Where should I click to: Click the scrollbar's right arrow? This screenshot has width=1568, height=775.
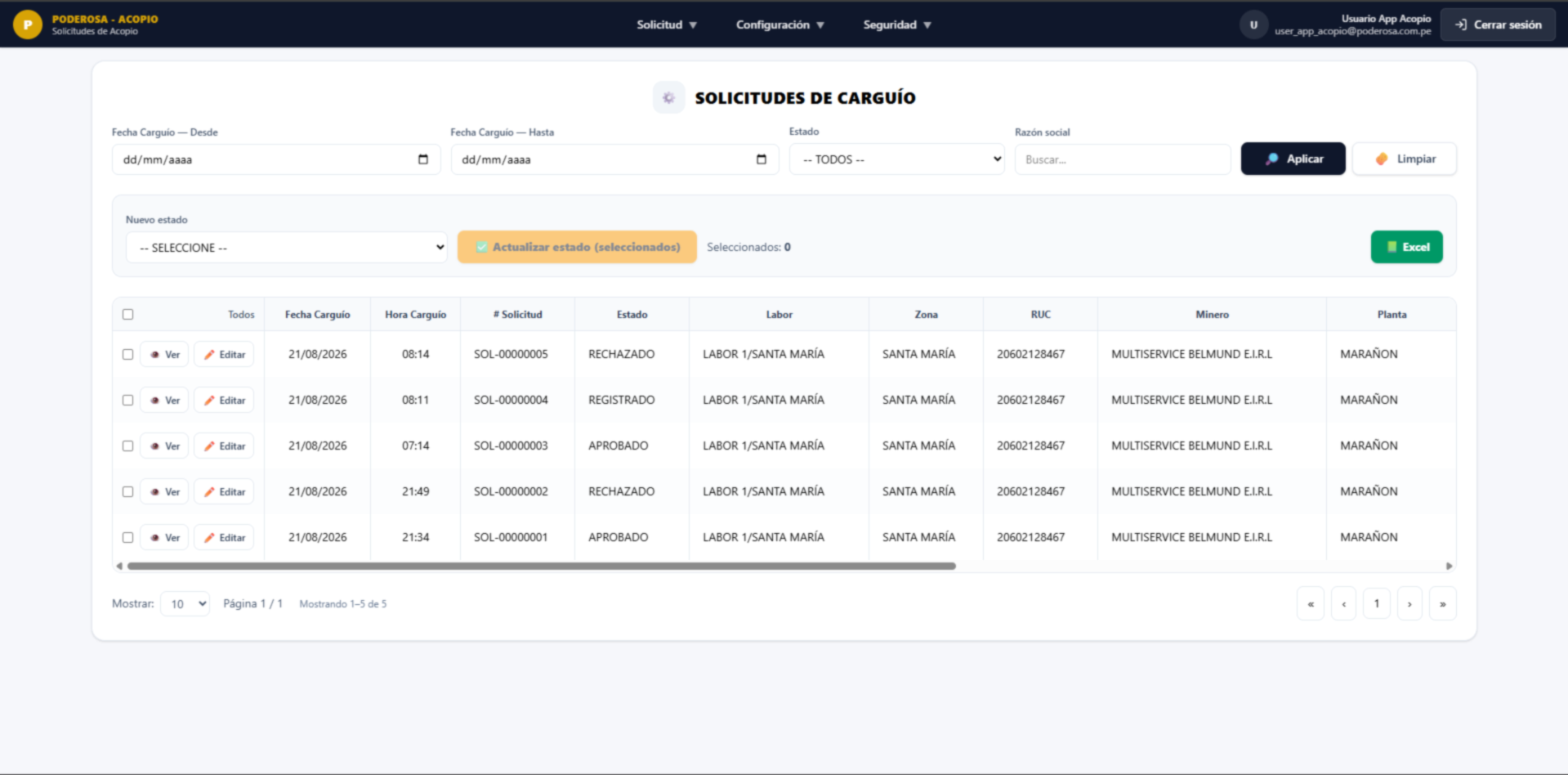click(x=1450, y=566)
